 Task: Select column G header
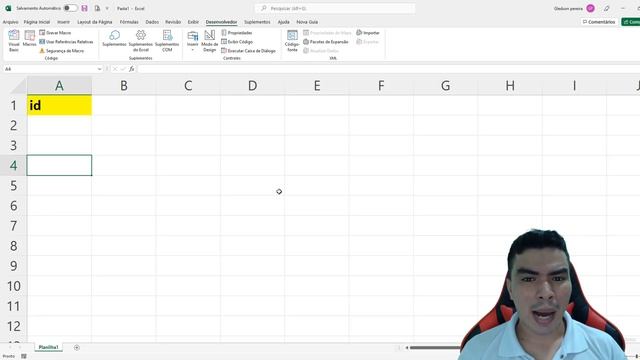445,86
